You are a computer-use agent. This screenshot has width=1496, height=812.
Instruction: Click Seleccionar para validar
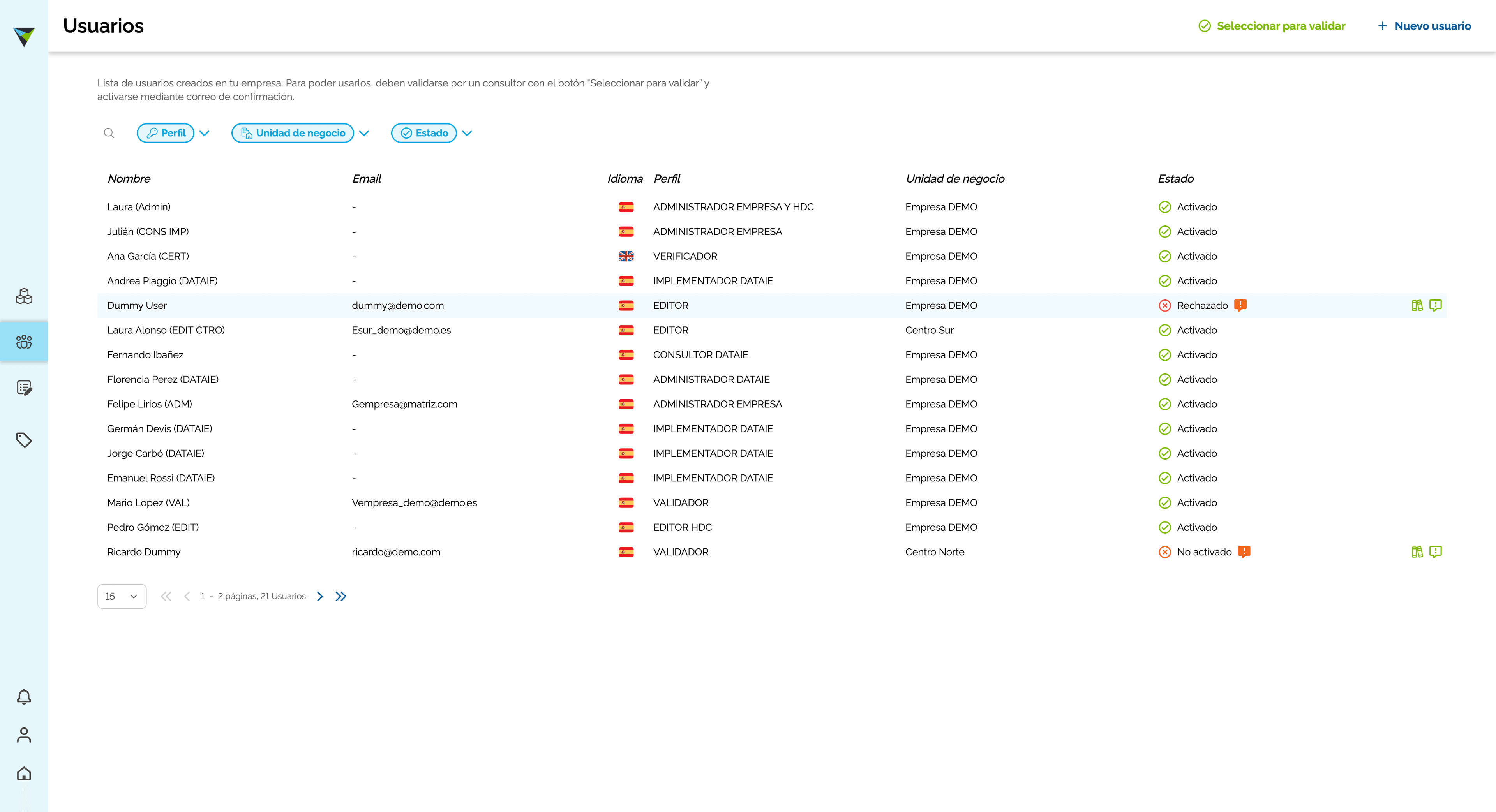(x=1272, y=26)
